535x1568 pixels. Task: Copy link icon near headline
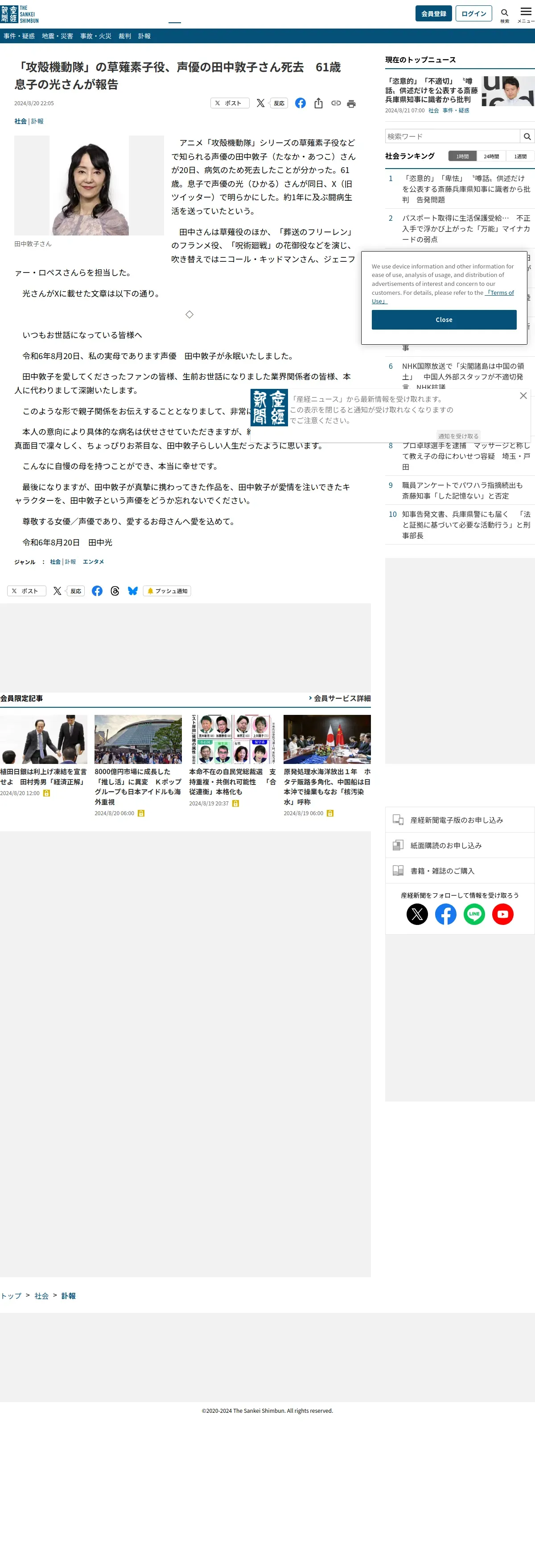pos(336,103)
